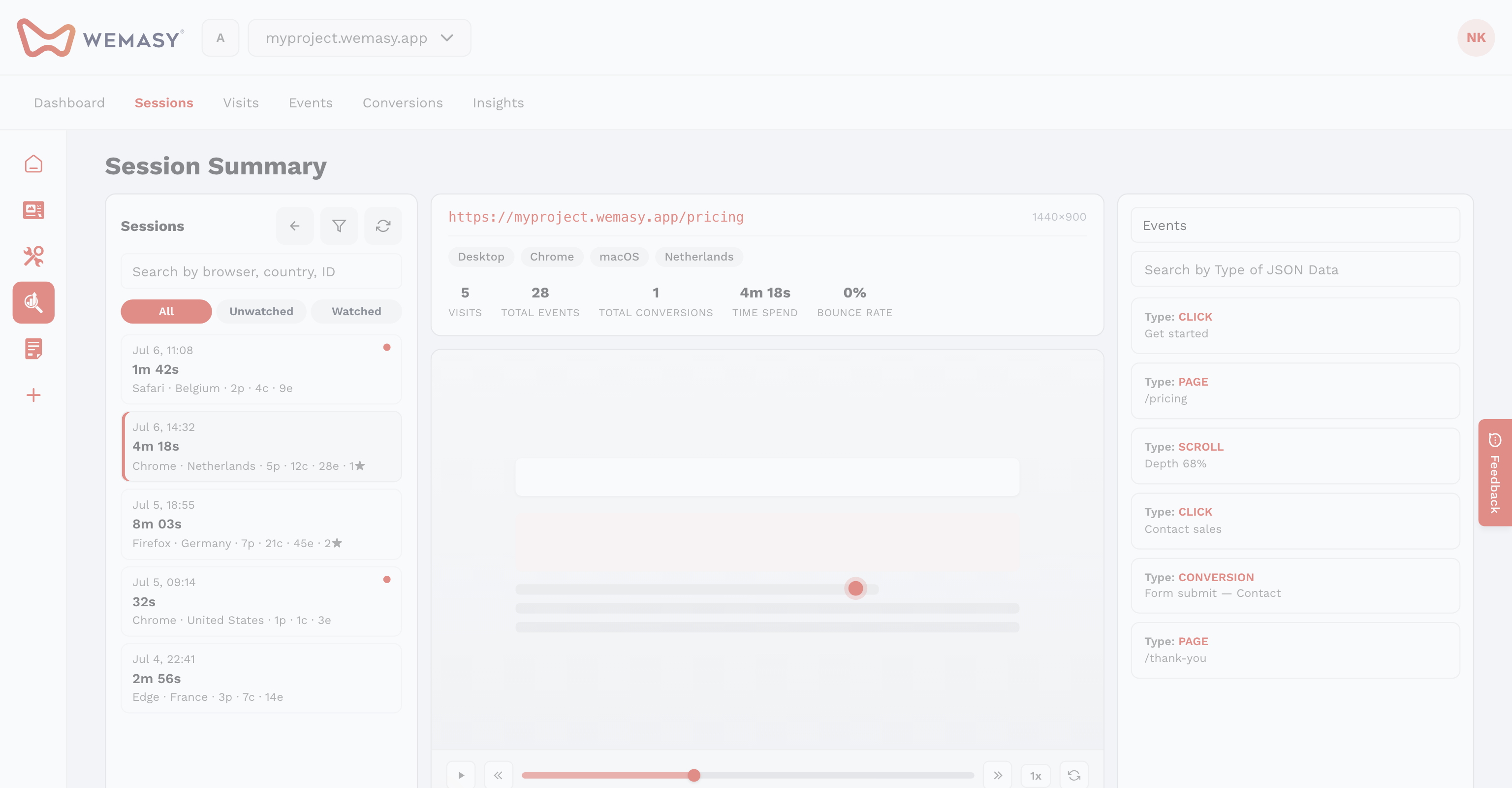Open the sessions filter funnel
1512x788 pixels.
(x=339, y=226)
